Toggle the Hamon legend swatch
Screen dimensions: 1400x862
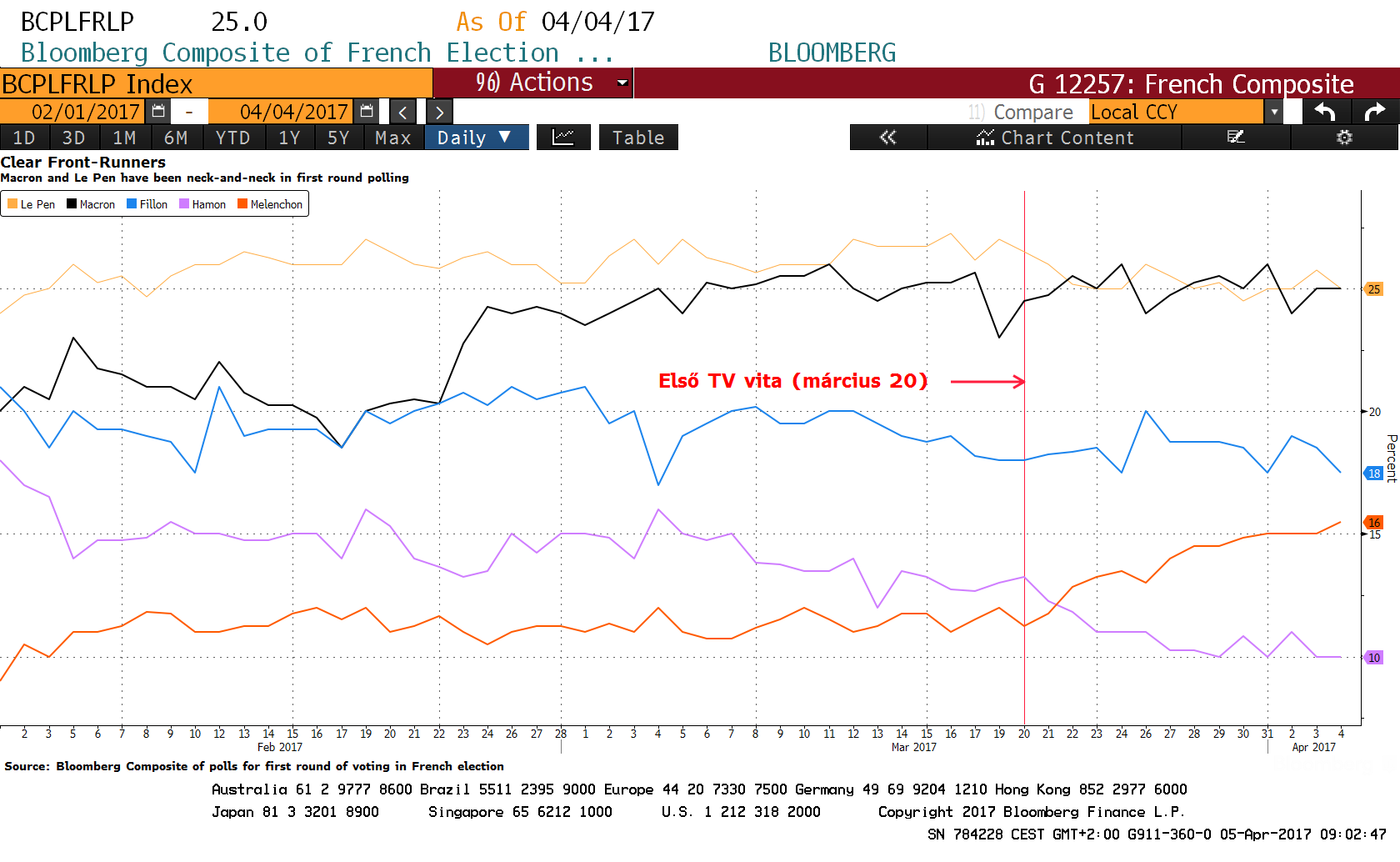(184, 203)
